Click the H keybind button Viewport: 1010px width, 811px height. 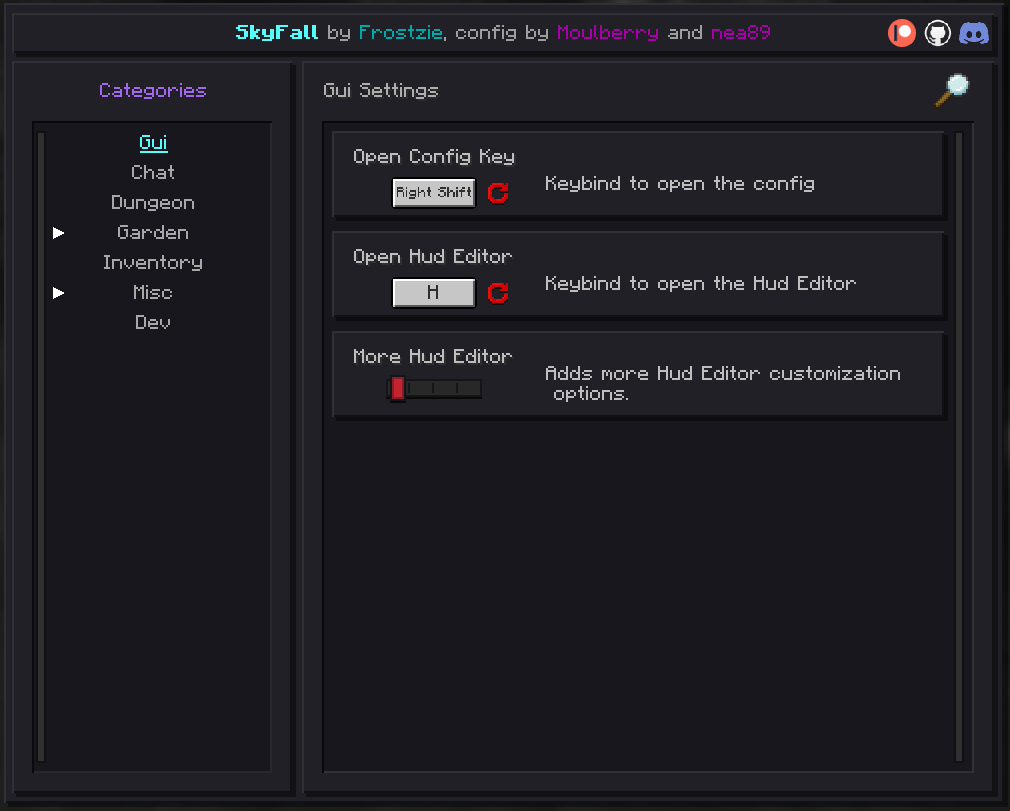coord(434,293)
